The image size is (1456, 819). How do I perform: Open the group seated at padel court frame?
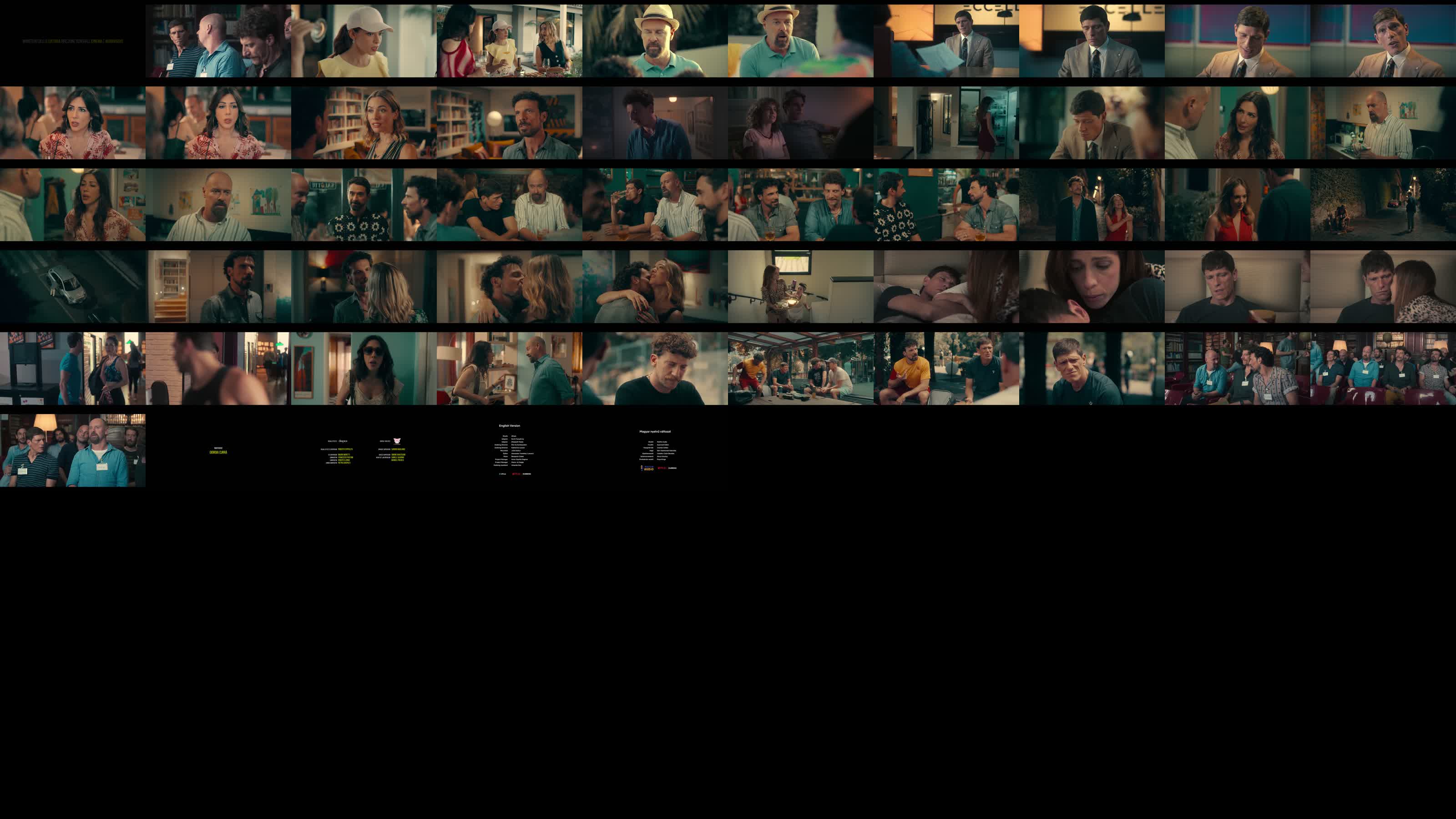[800, 369]
